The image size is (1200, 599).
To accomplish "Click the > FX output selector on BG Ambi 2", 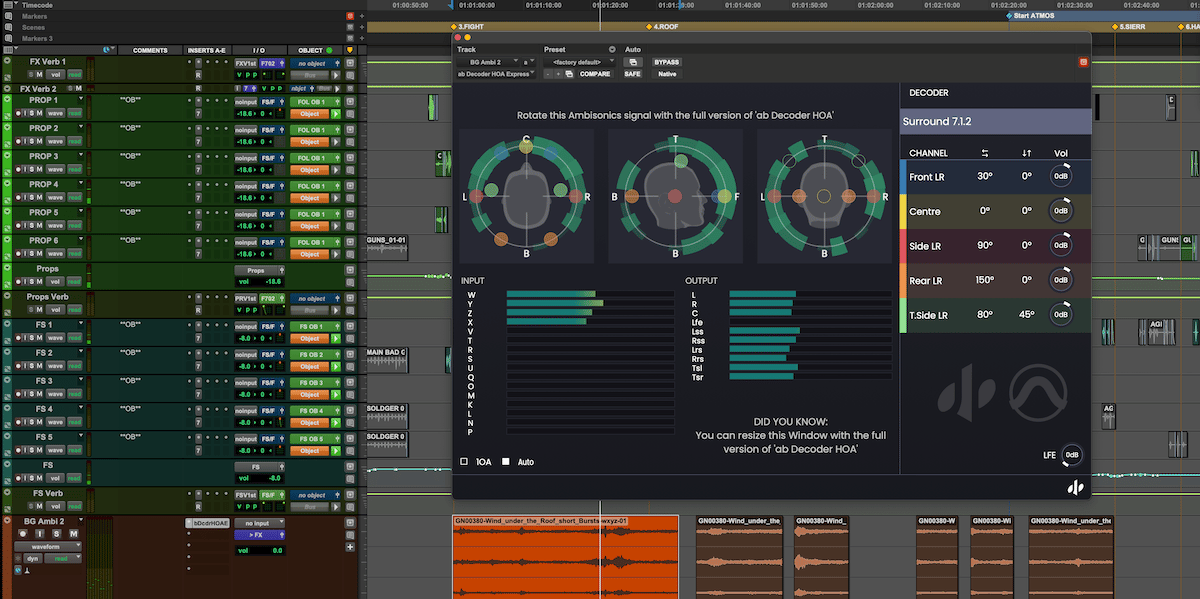I will (259, 535).
